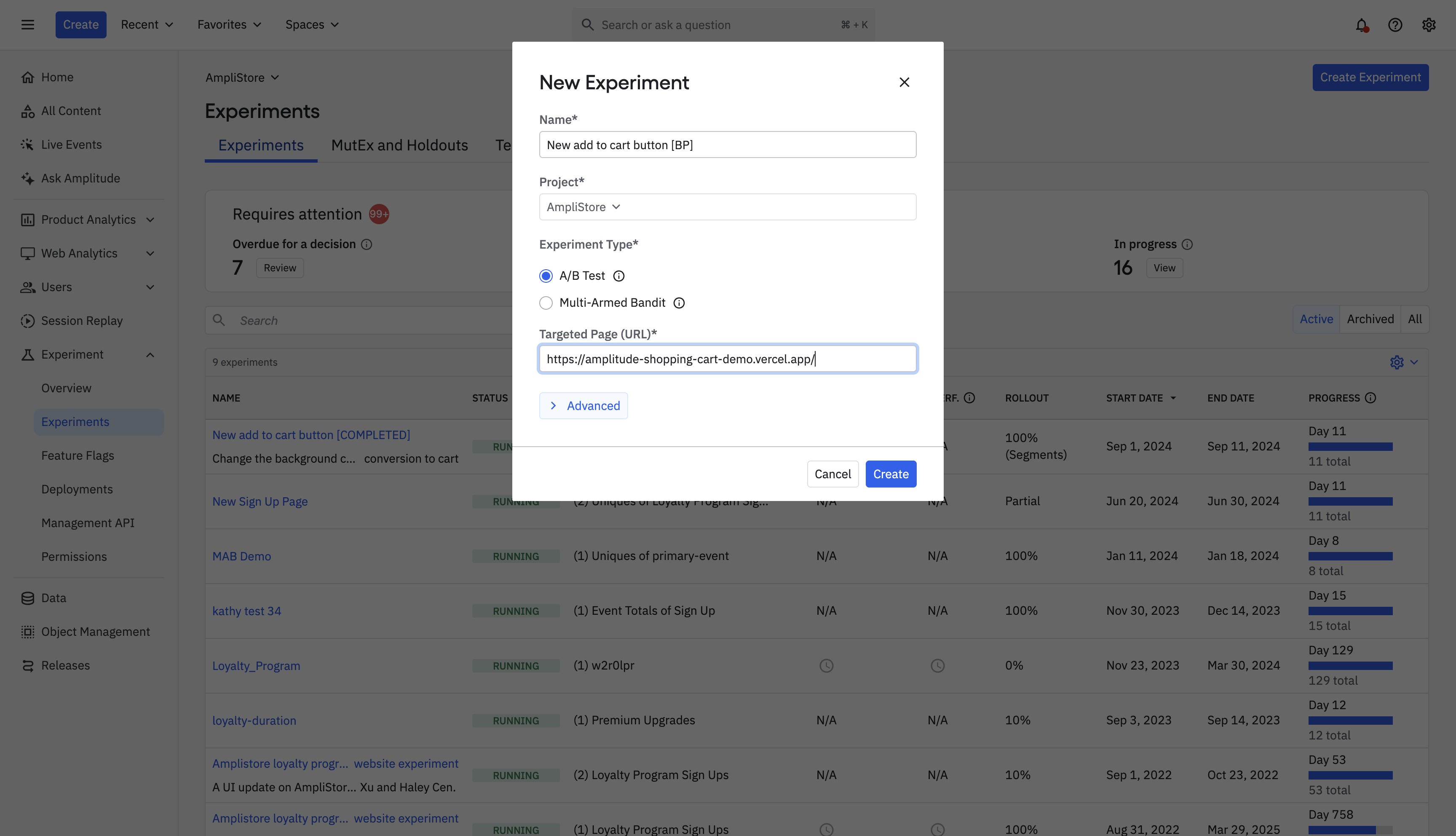Open Session Replay from sidebar

(81, 321)
